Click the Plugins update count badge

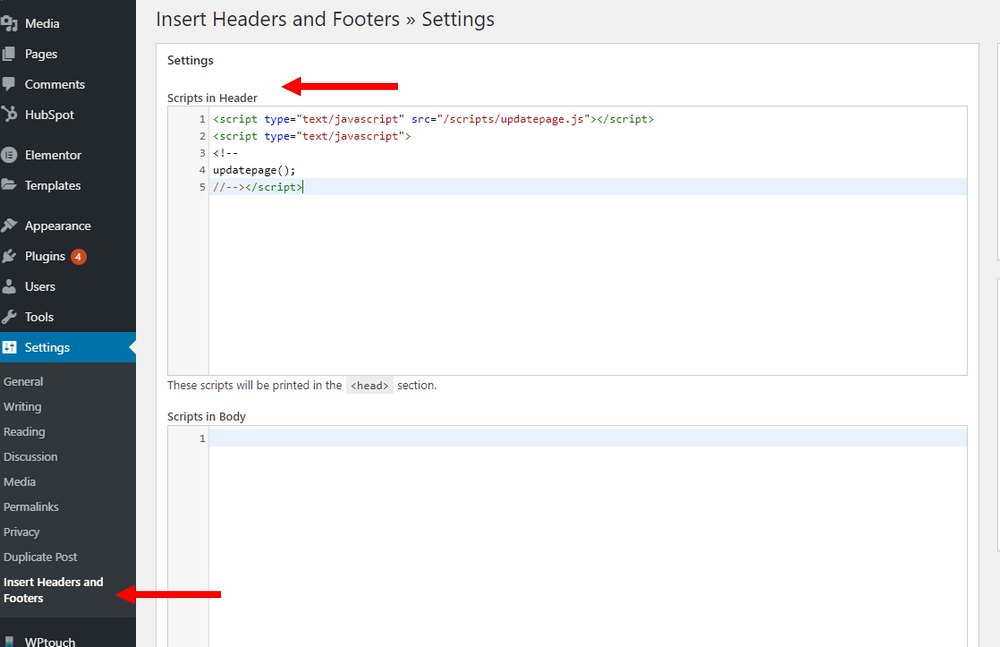(78, 256)
